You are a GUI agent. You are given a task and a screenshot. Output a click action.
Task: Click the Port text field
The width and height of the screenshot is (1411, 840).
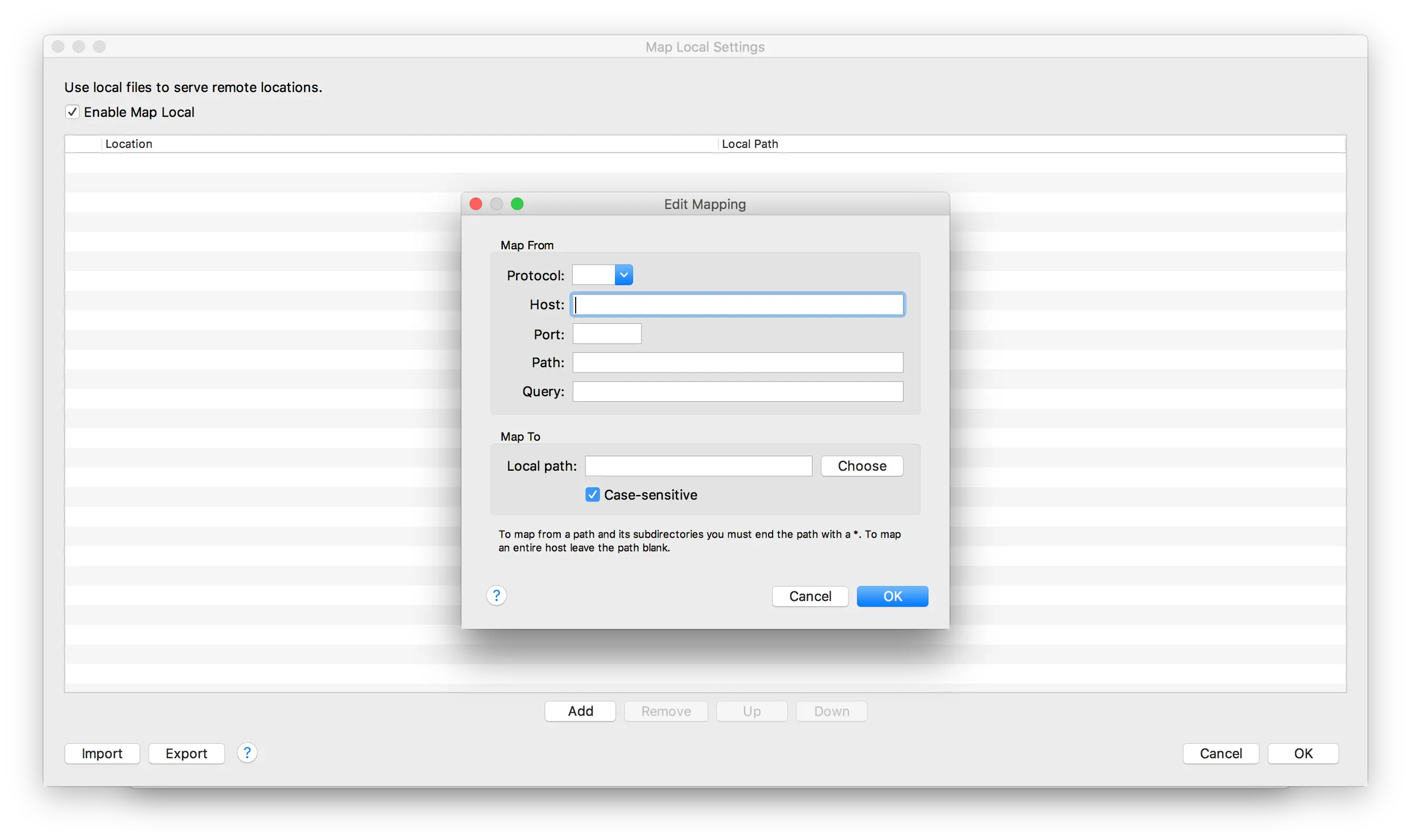[x=607, y=334]
